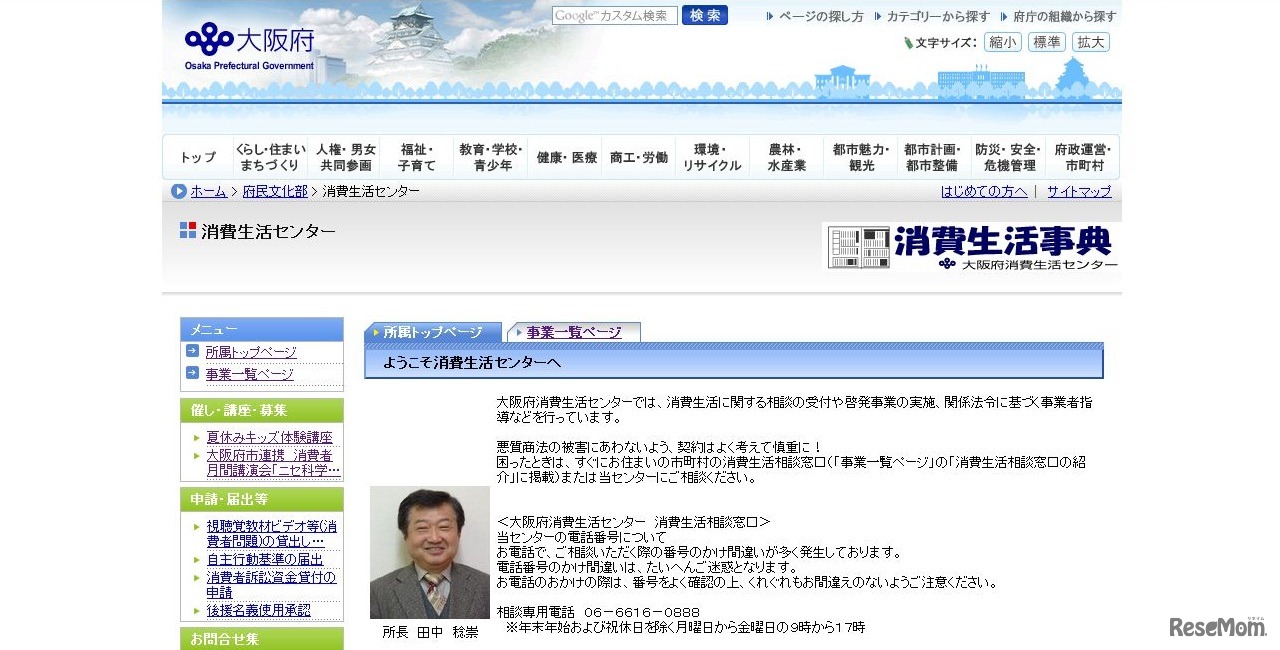Screen dimensions: 1280x650
Task: Open 府庁の組織から探す link
Action: pyautogui.click(x=1064, y=17)
